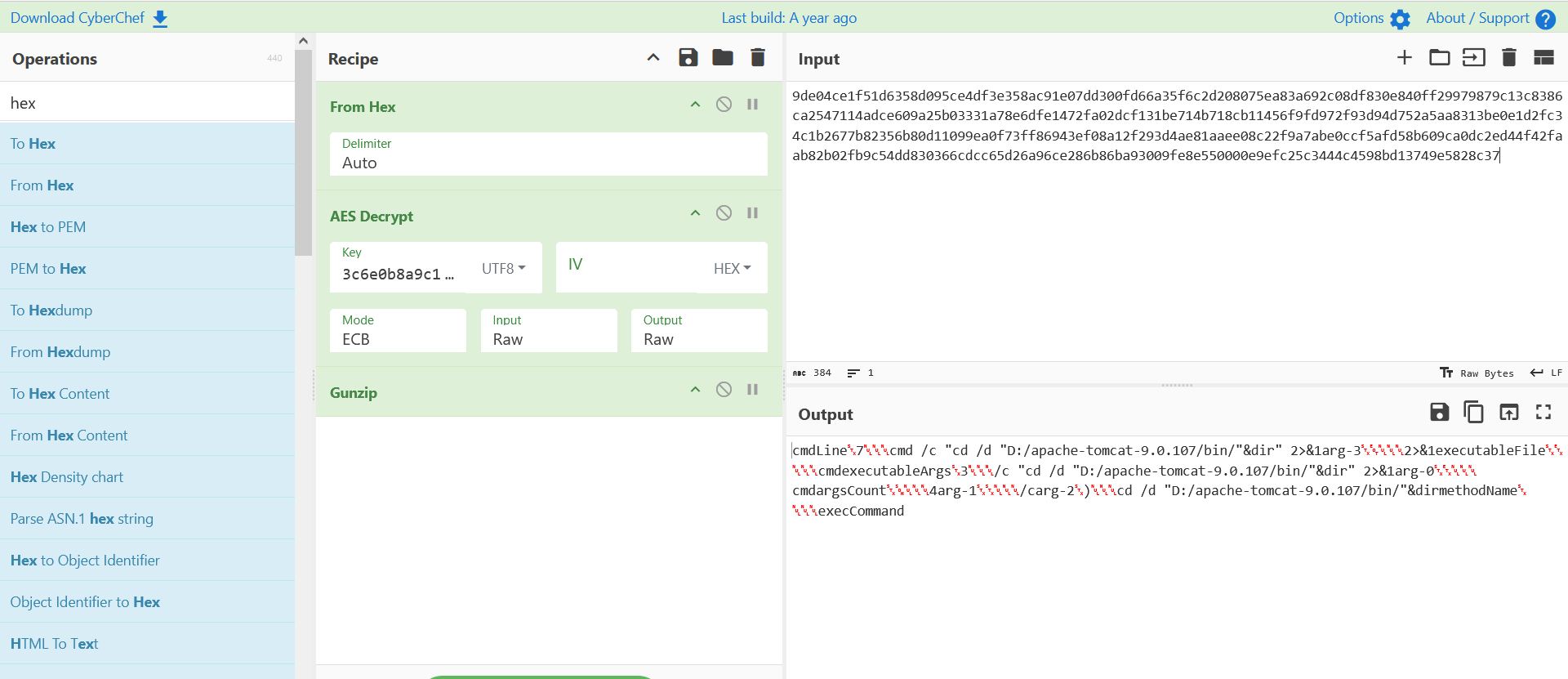Select Hex Density chart operation
Image resolution: width=1568 pixels, height=679 pixels.
click(x=147, y=477)
